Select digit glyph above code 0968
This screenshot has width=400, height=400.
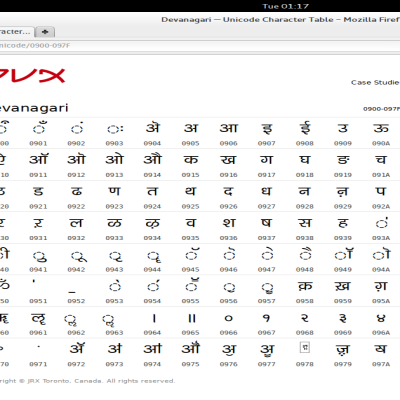point(305,318)
